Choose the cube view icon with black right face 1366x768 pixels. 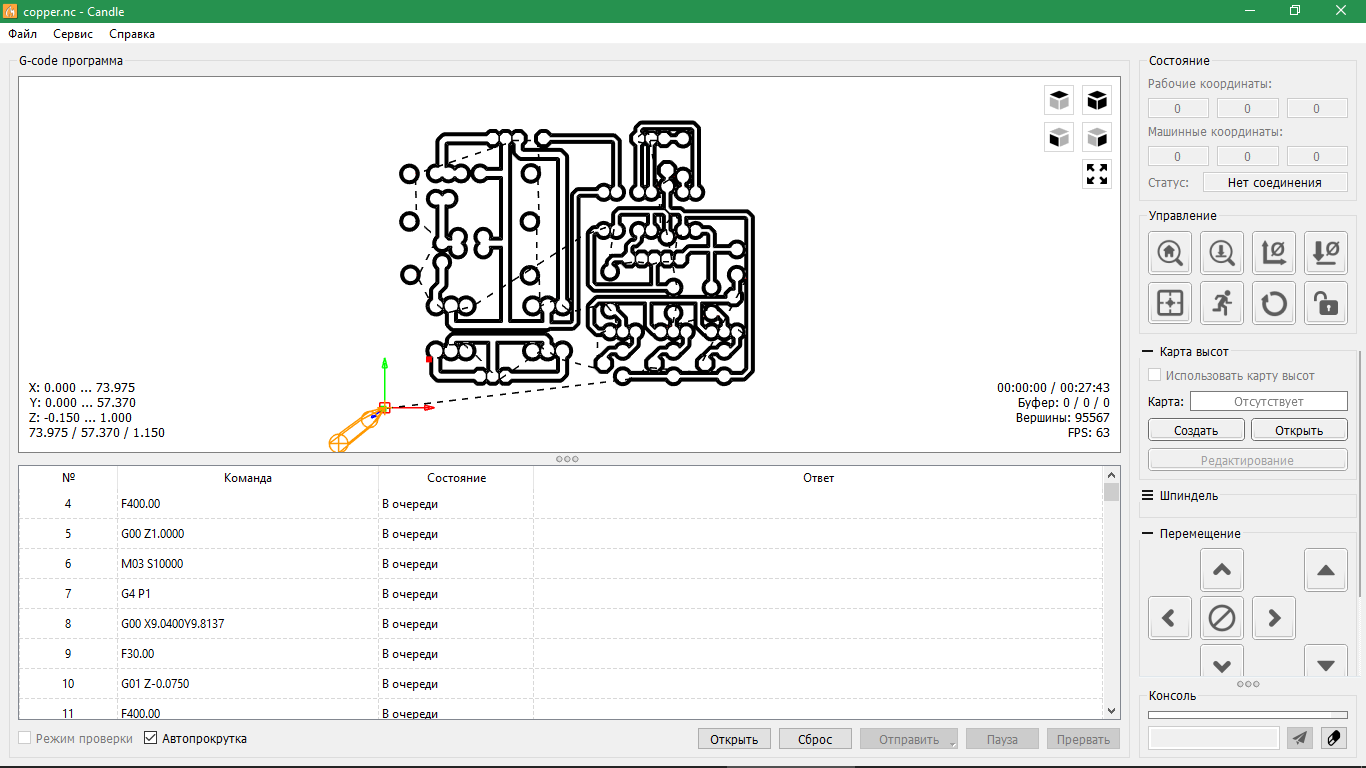pos(1097,137)
